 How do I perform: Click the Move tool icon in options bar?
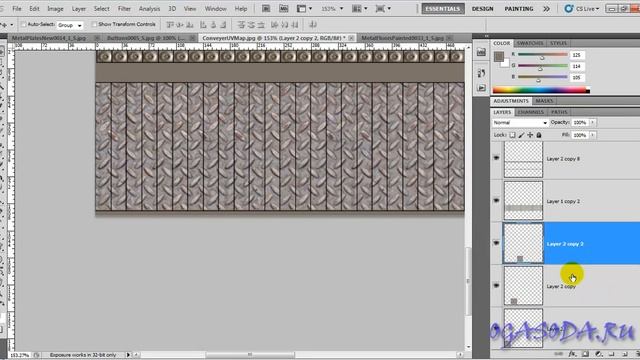coord(4,25)
